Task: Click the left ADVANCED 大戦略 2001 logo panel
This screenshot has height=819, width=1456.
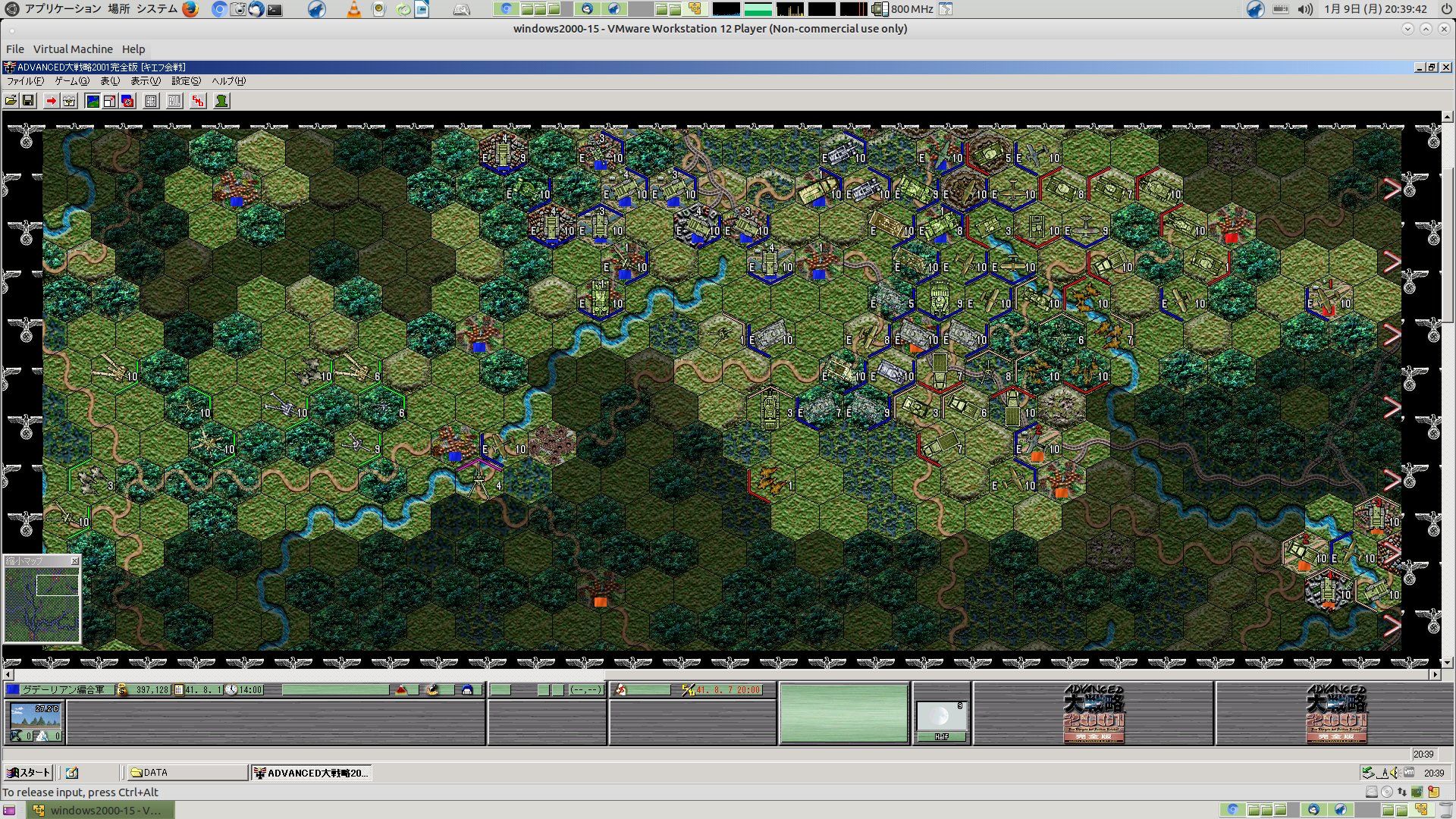Action: click(1094, 714)
